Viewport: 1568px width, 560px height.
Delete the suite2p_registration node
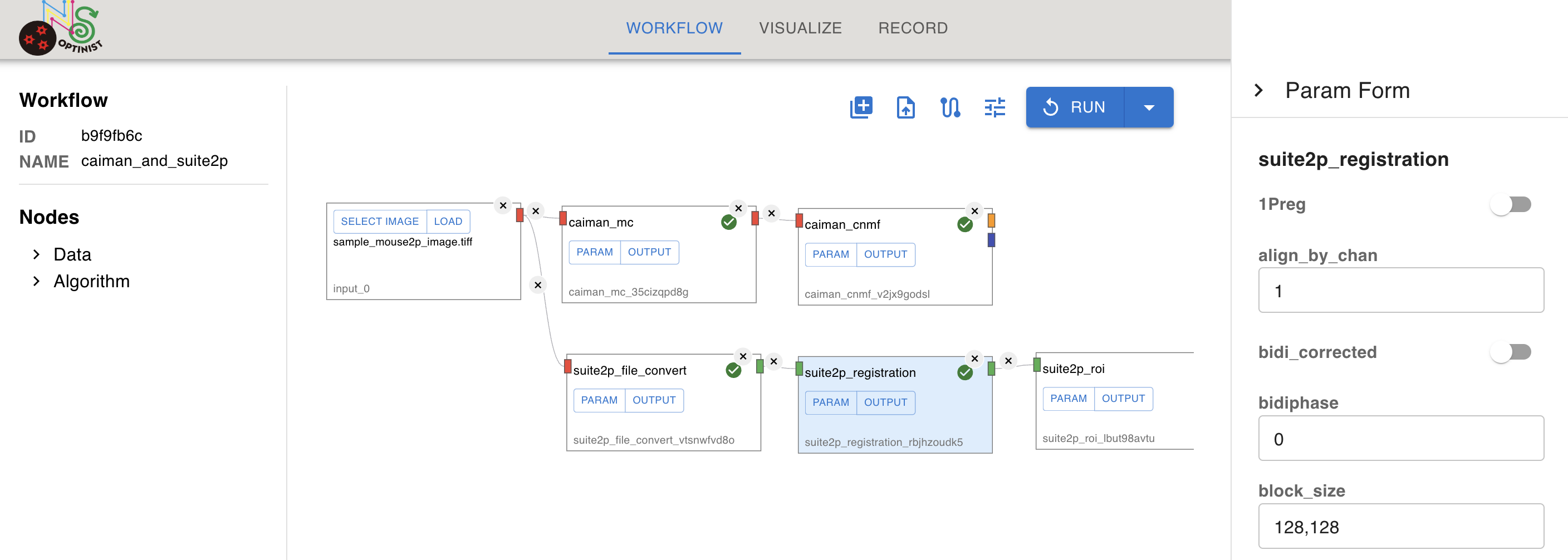click(974, 358)
